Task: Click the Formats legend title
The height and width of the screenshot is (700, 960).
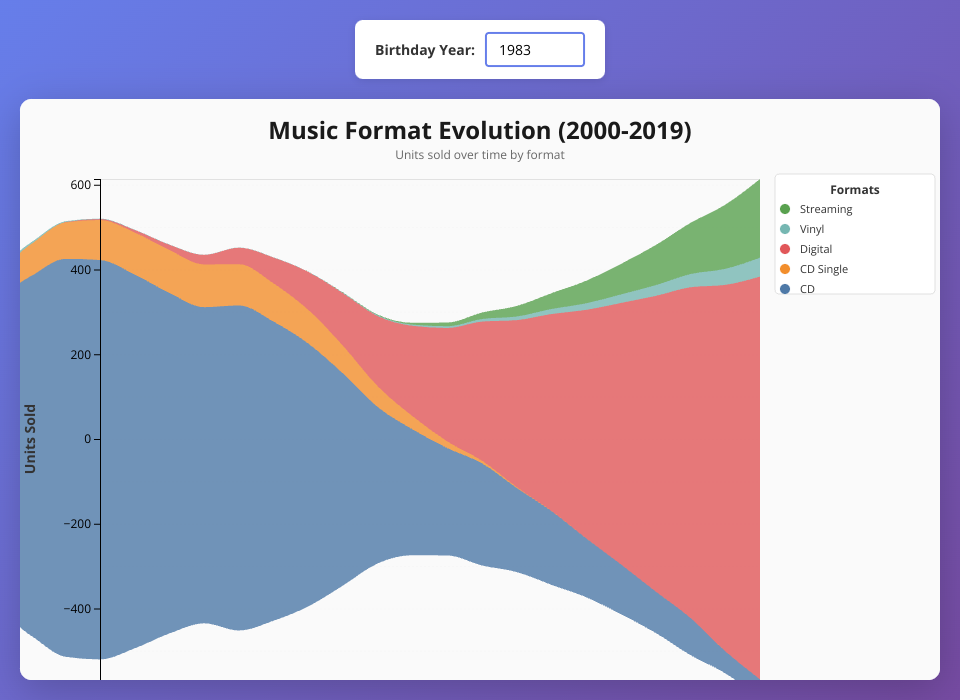Action: [x=854, y=189]
